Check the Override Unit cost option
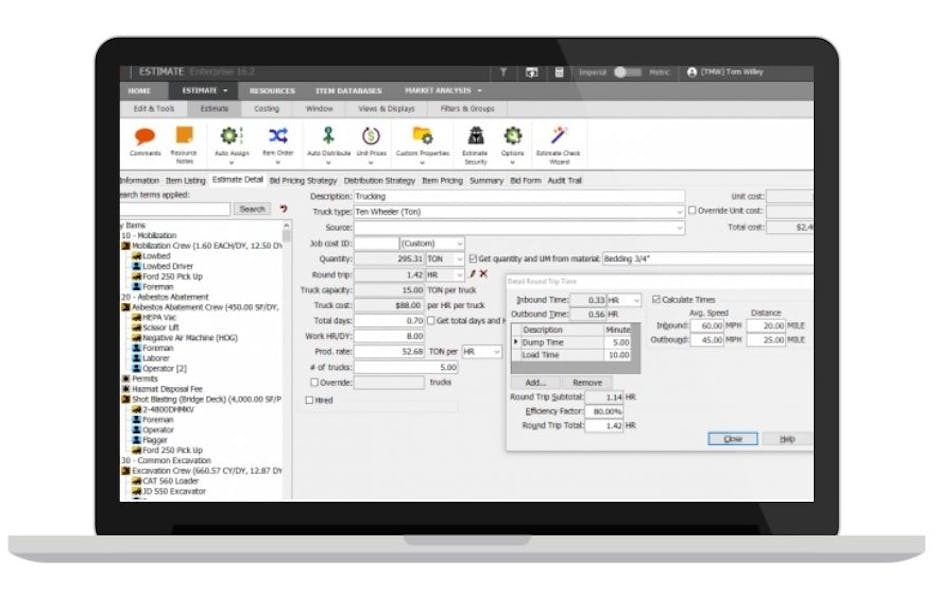The image size is (940, 593). [x=693, y=209]
